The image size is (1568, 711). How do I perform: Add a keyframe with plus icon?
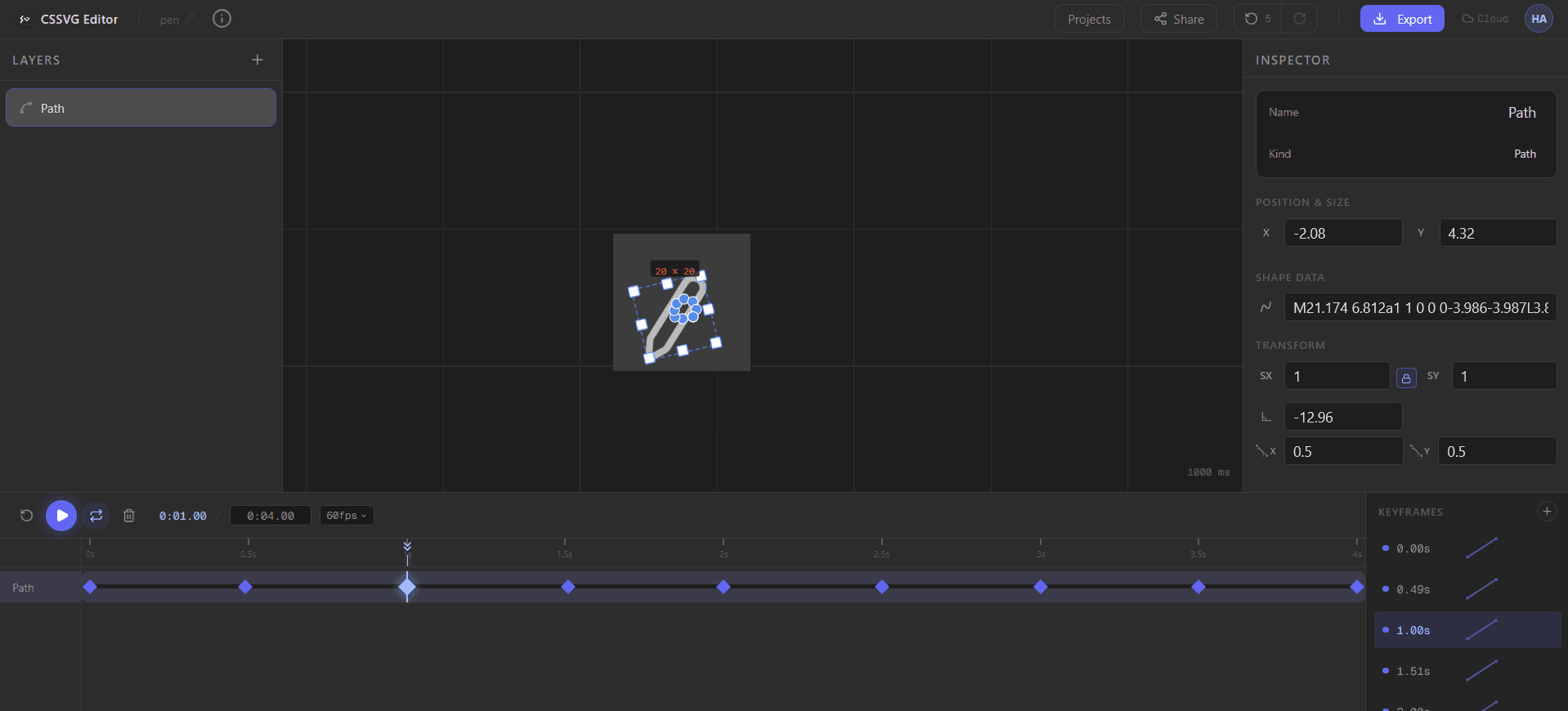[1547, 512]
